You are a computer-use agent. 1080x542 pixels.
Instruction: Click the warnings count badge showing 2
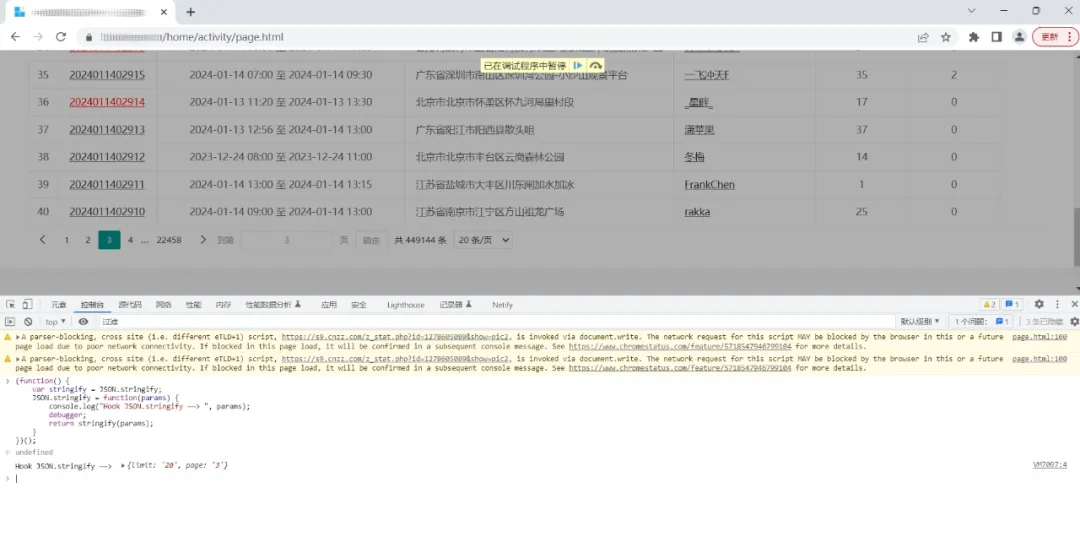(x=989, y=304)
